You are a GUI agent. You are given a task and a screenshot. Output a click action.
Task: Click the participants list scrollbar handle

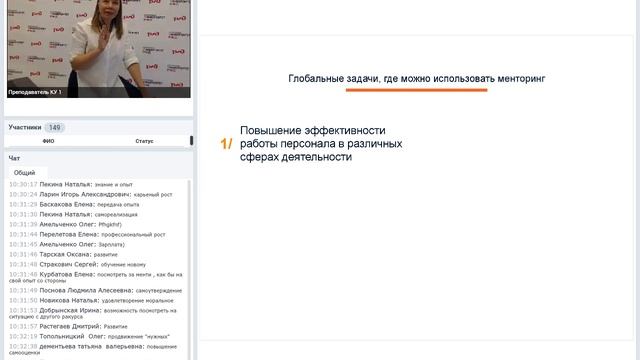[x=191, y=140]
